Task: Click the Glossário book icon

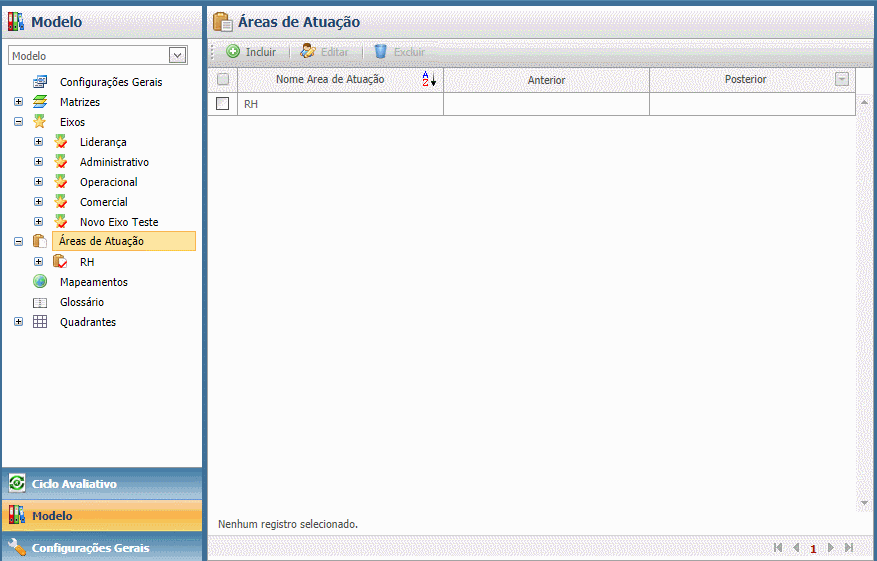Action: click(40, 302)
